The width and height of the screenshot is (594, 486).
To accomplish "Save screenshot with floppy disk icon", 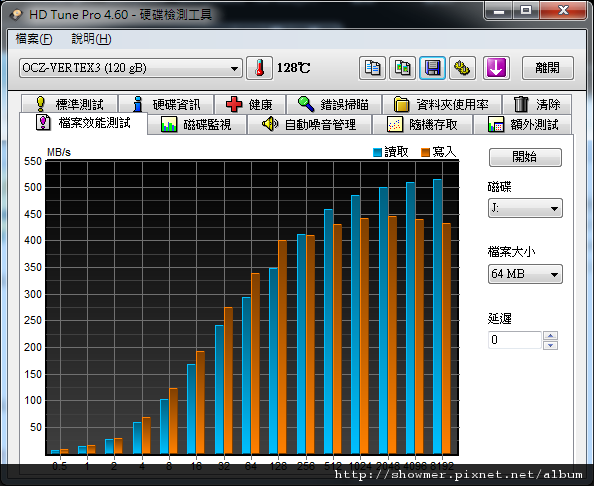I will [x=432, y=68].
